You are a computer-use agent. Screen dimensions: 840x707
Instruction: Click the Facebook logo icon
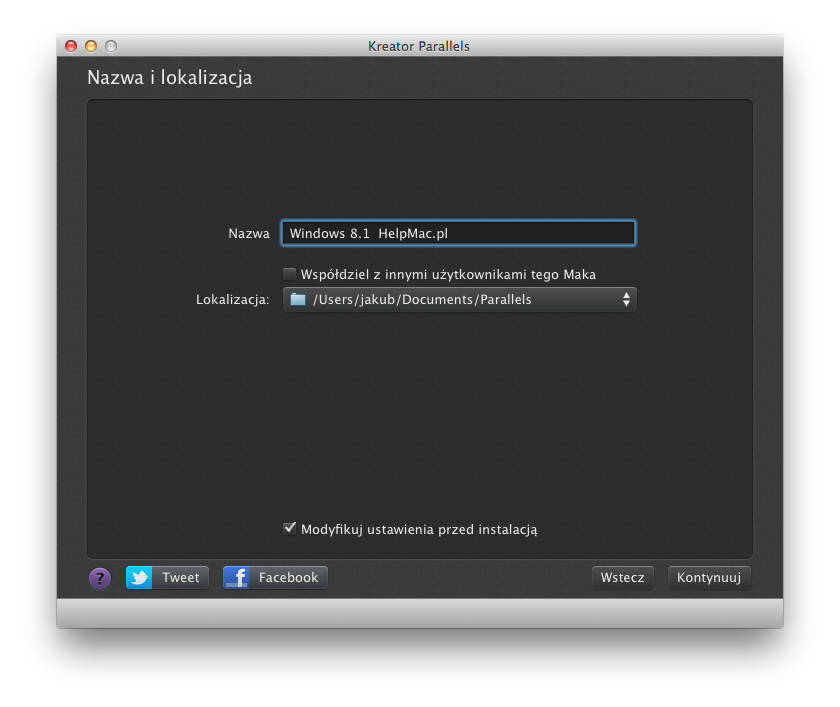point(237,578)
